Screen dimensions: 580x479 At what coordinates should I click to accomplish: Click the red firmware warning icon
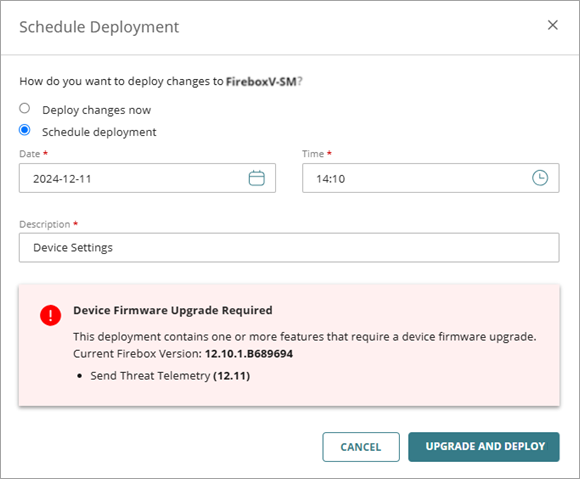click(51, 315)
